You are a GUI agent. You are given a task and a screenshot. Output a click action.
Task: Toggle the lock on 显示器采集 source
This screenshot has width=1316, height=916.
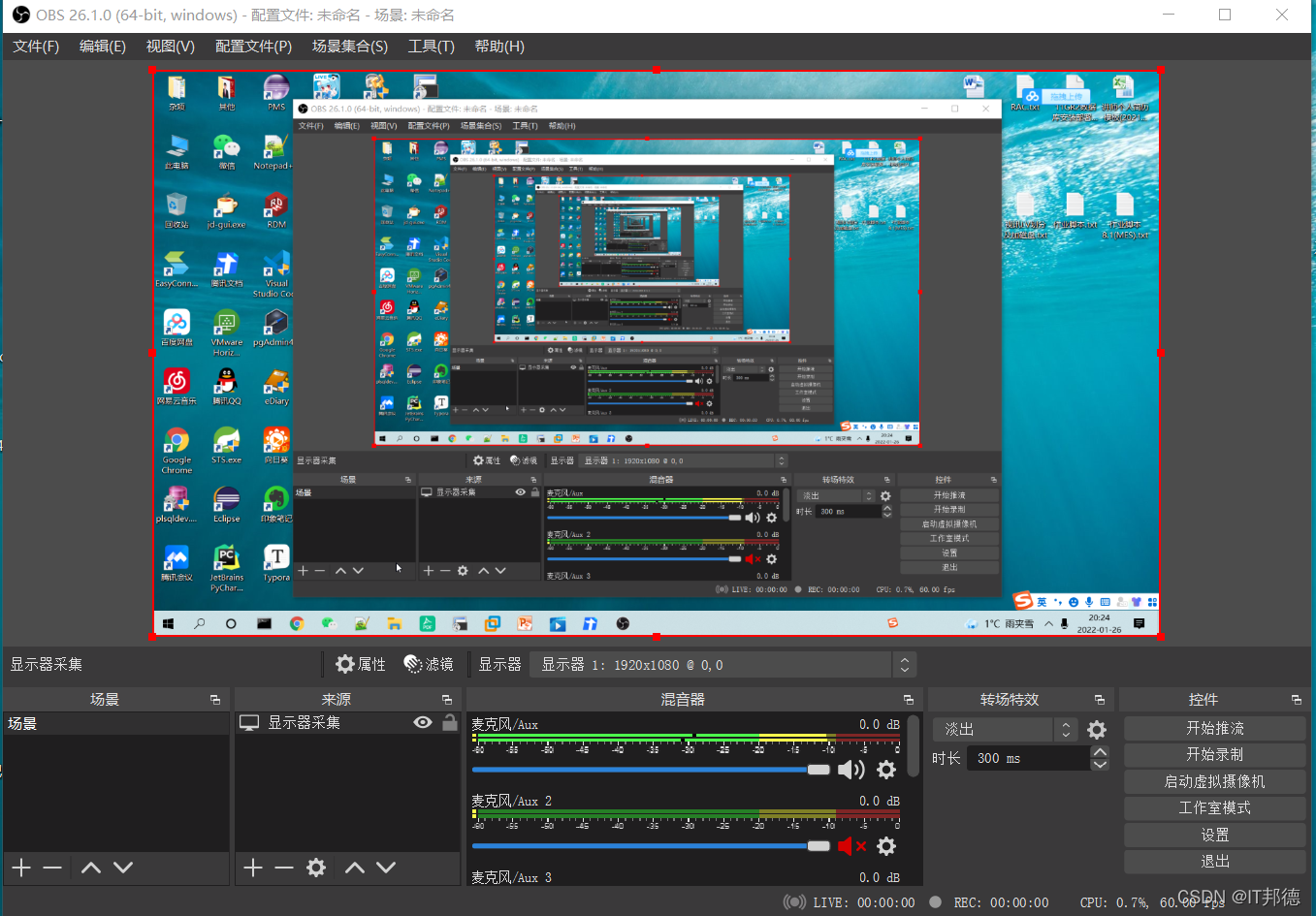(x=449, y=722)
